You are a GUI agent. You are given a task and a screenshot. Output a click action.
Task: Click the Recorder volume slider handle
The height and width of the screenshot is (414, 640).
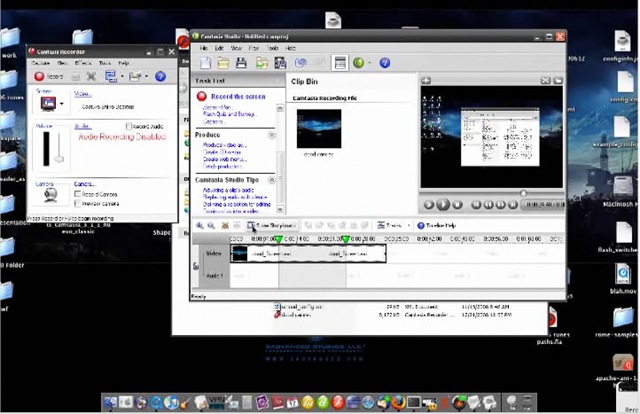click(x=60, y=158)
